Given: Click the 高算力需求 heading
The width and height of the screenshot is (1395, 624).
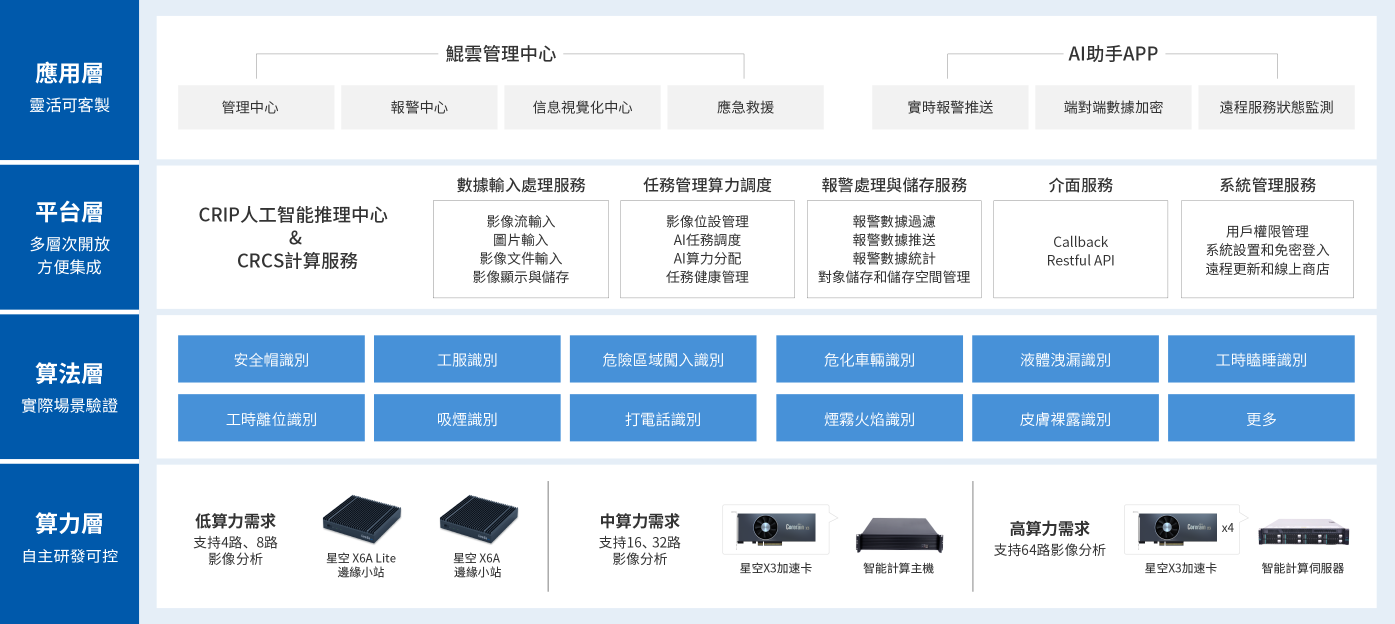Looking at the screenshot, I should [1049, 528].
